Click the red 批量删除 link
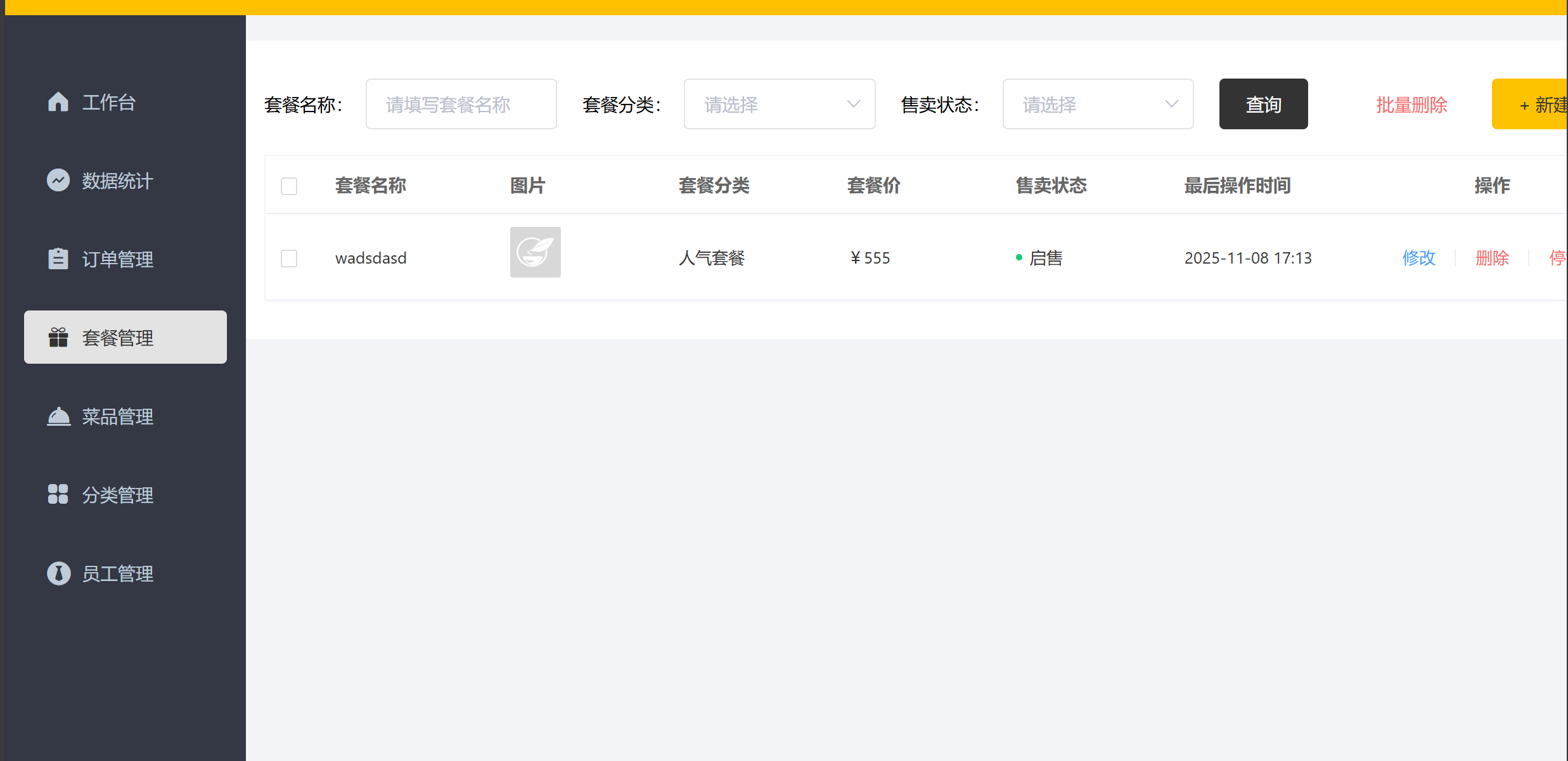This screenshot has width=1568, height=761. click(x=1411, y=105)
